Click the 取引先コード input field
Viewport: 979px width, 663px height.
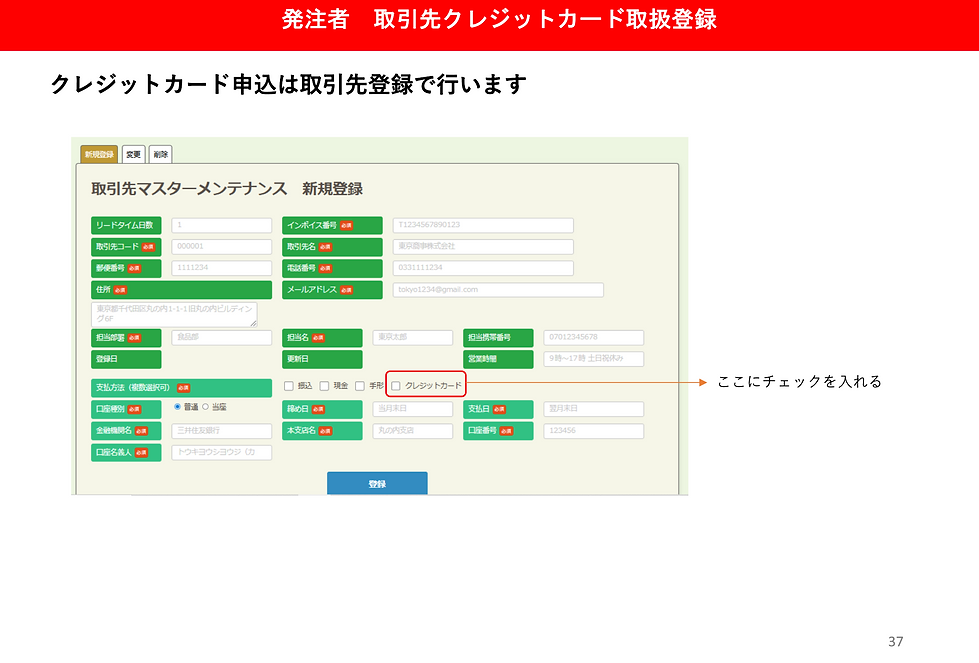pyautogui.click(x=222, y=247)
